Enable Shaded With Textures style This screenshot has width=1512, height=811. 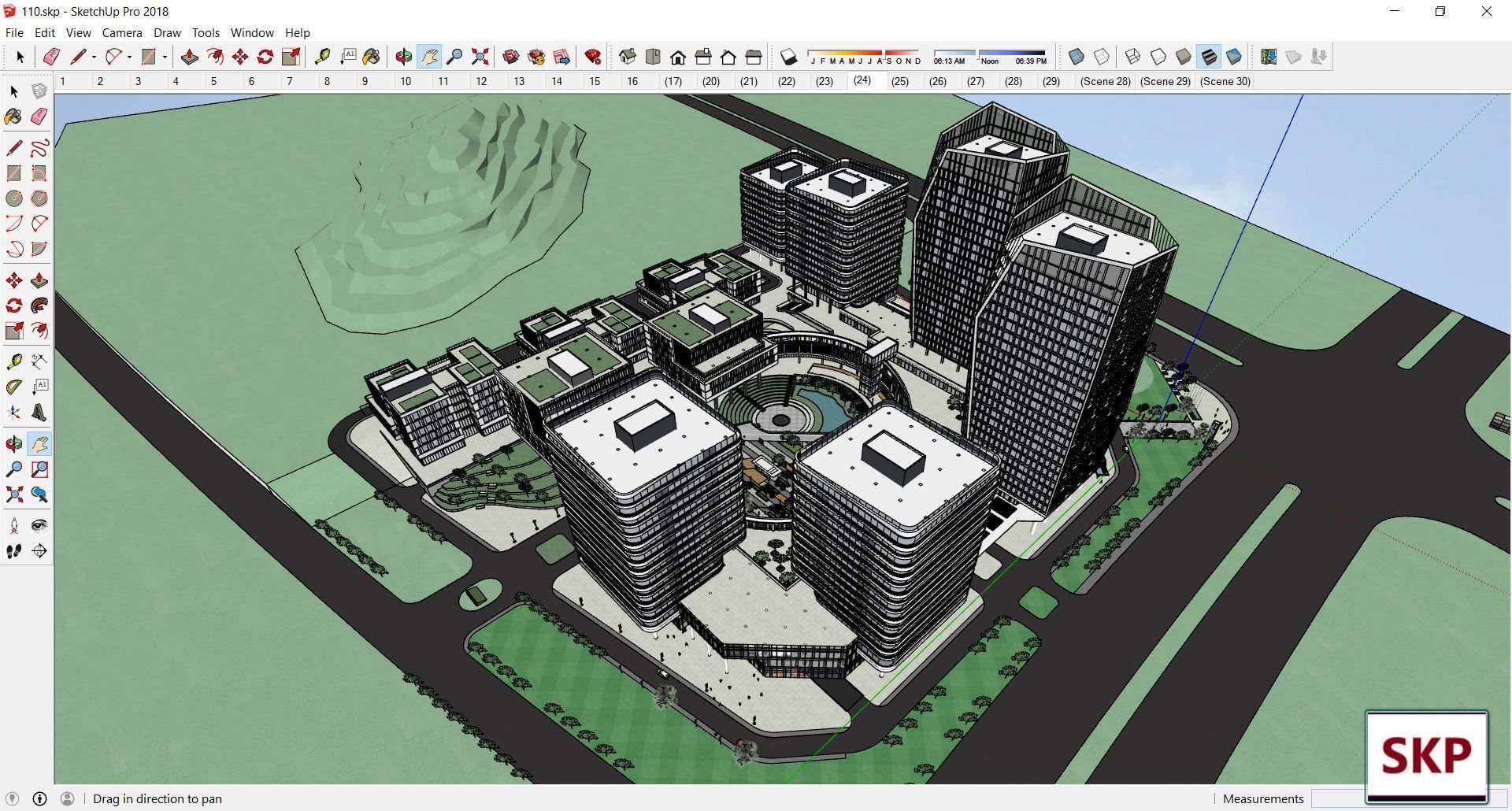pos(1209,57)
